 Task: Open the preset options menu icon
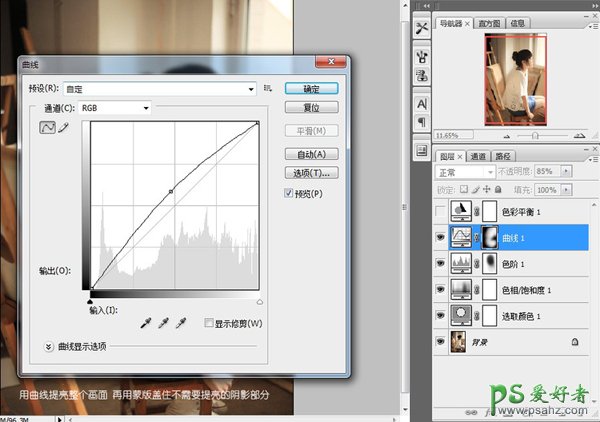coord(268,88)
